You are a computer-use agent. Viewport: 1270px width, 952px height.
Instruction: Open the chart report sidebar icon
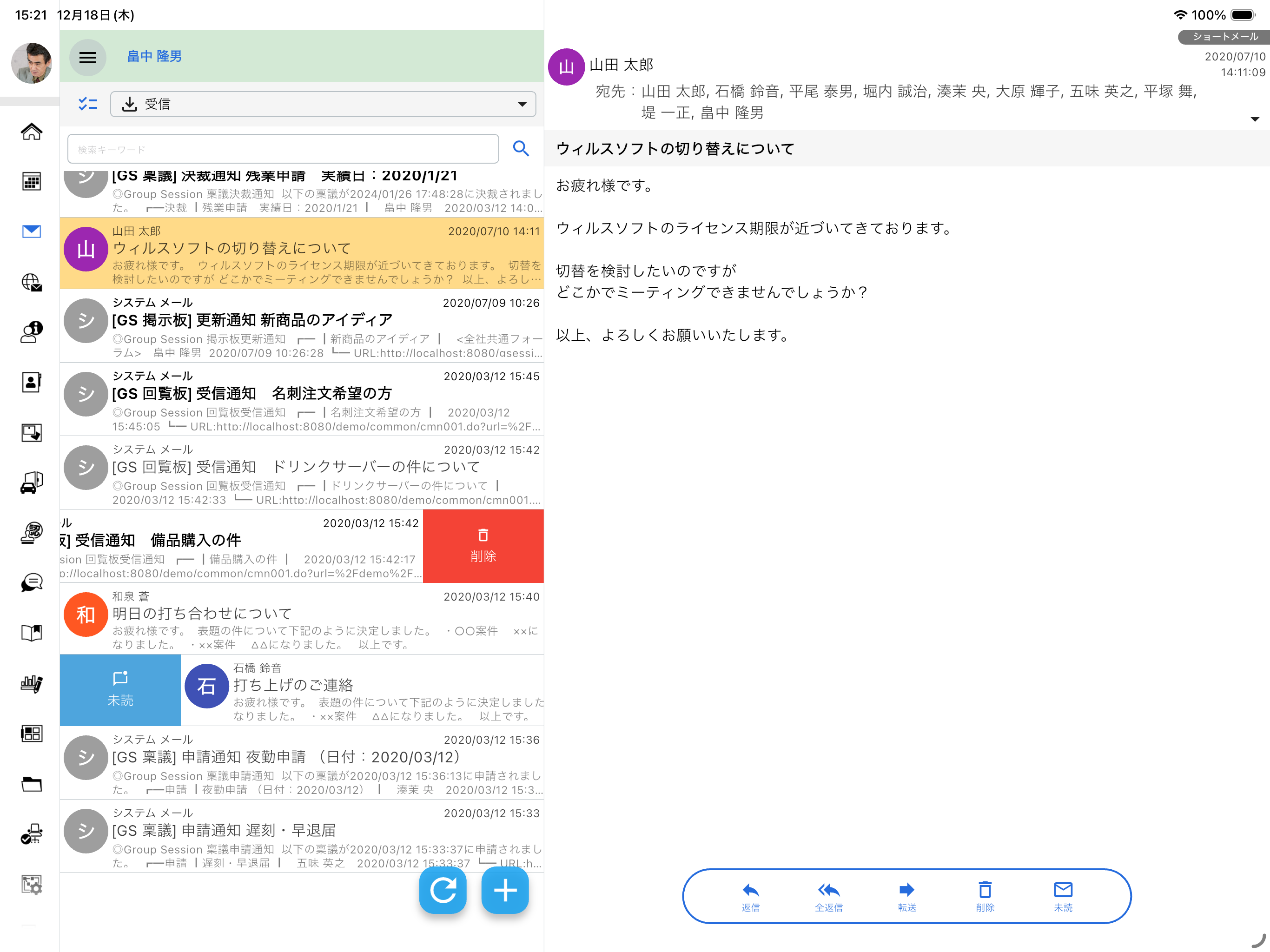tap(32, 683)
